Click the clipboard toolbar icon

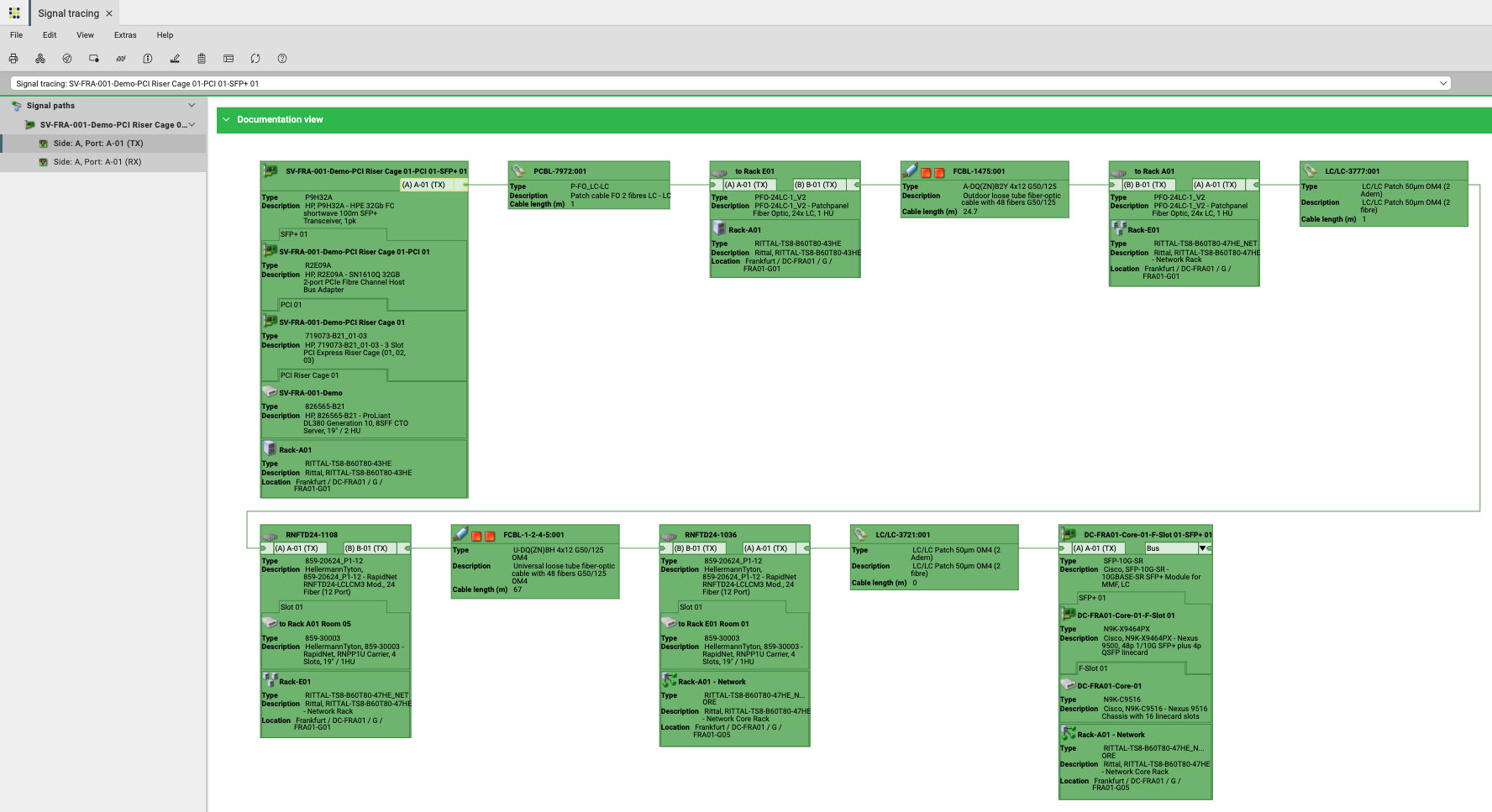coord(202,59)
